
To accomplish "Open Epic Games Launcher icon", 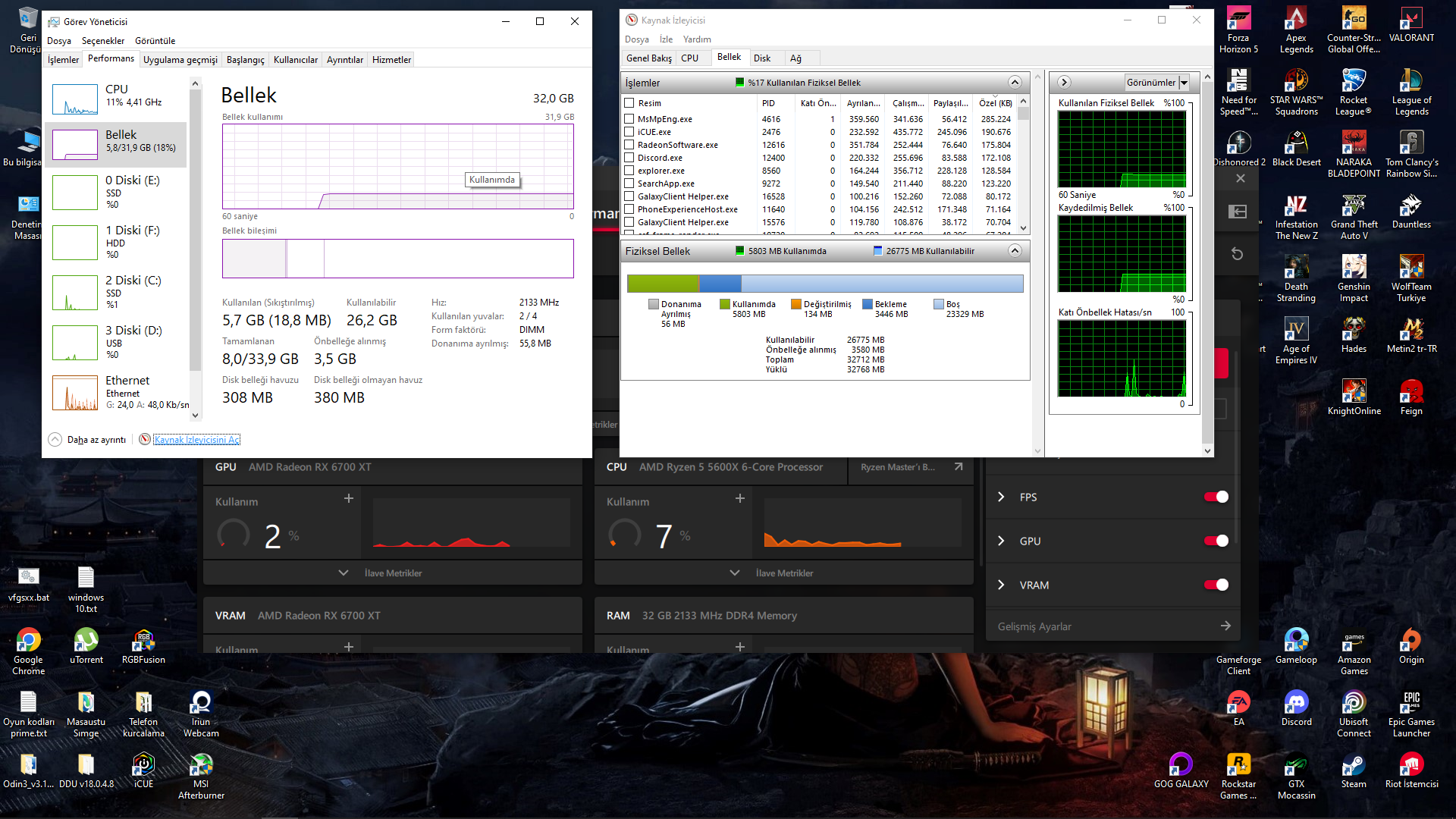I will click(1411, 714).
